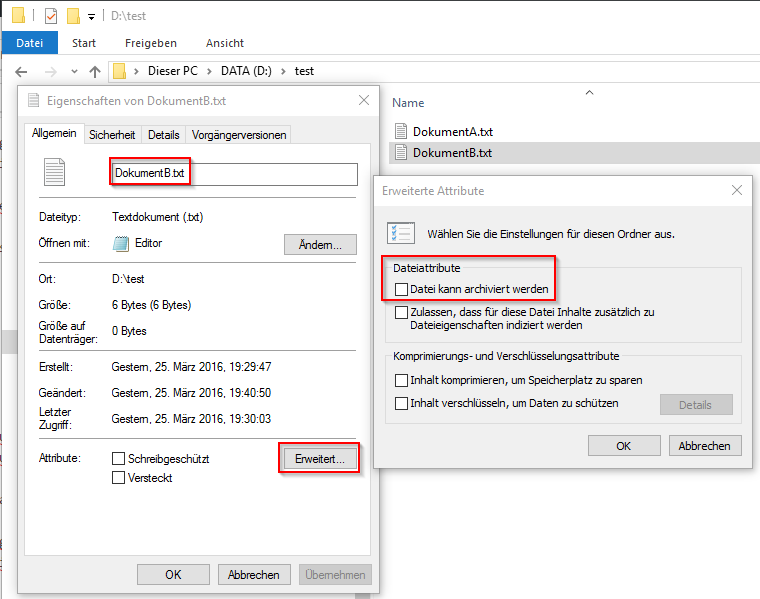Click the large text document icon in properties
The height and width of the screenshot is (599, 760).
[54, 172]
